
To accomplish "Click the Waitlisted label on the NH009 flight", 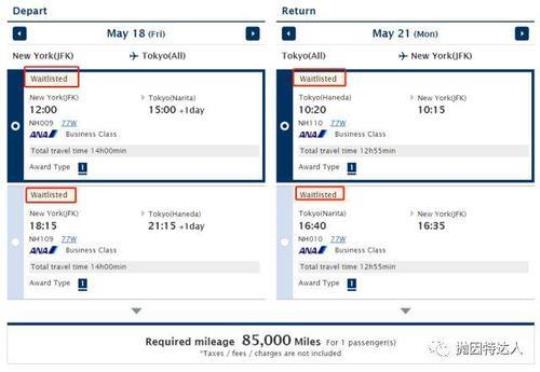I will [51, 77].
